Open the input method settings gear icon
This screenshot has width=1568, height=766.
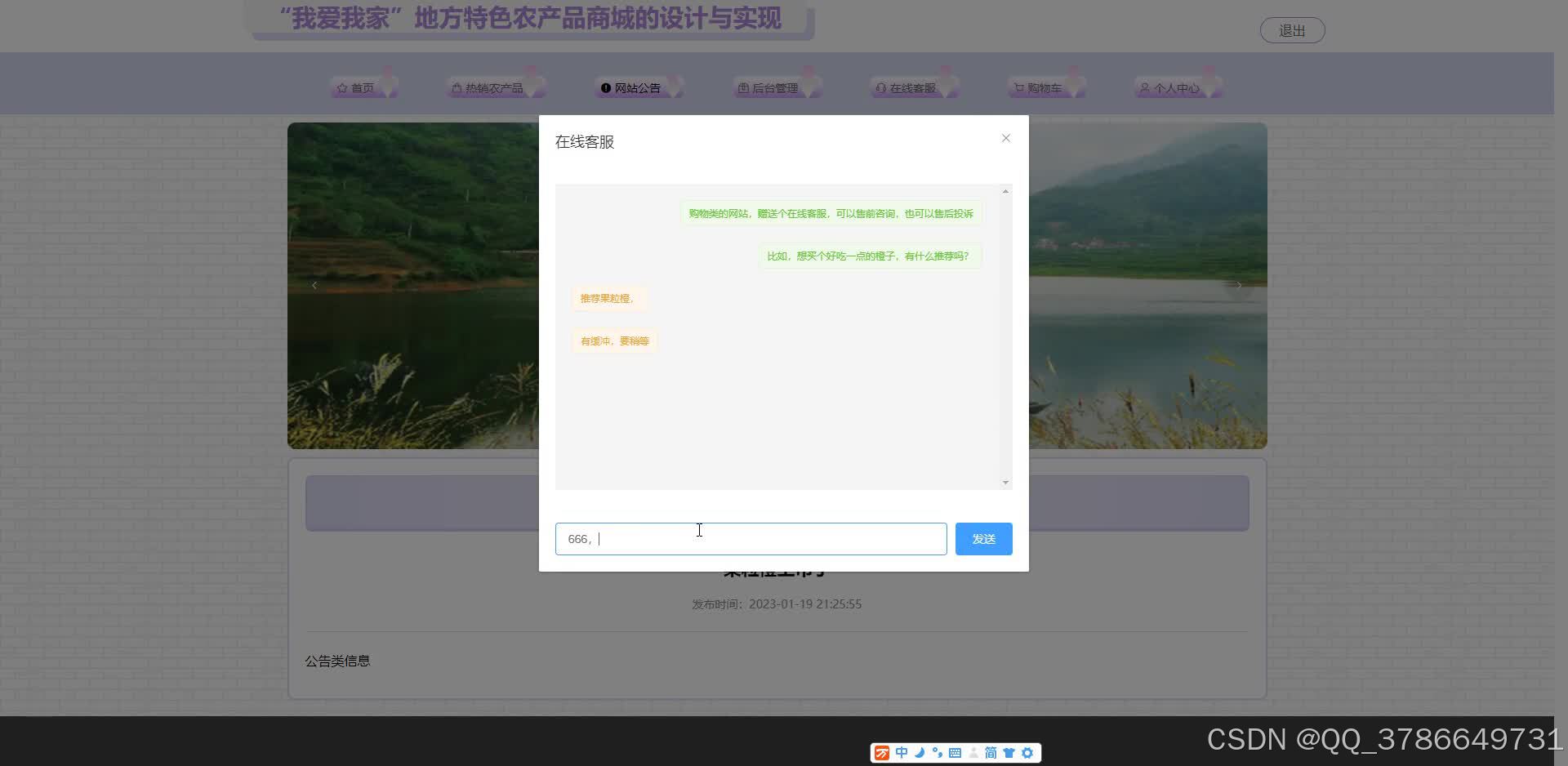pyautogui.click(x=1027, y=752)
